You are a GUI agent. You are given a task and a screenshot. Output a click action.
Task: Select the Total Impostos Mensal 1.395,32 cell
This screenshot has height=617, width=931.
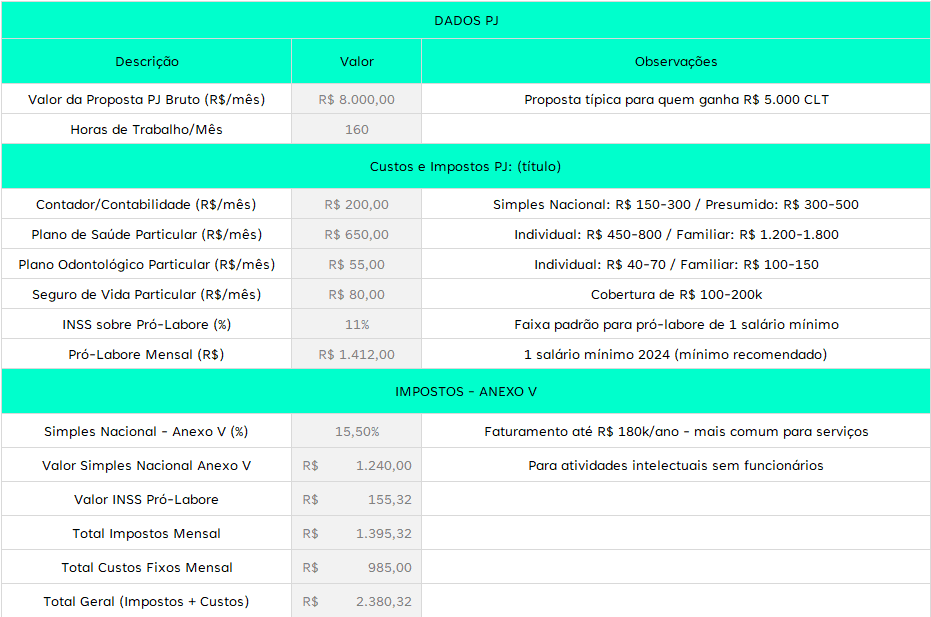pos(356,533)
